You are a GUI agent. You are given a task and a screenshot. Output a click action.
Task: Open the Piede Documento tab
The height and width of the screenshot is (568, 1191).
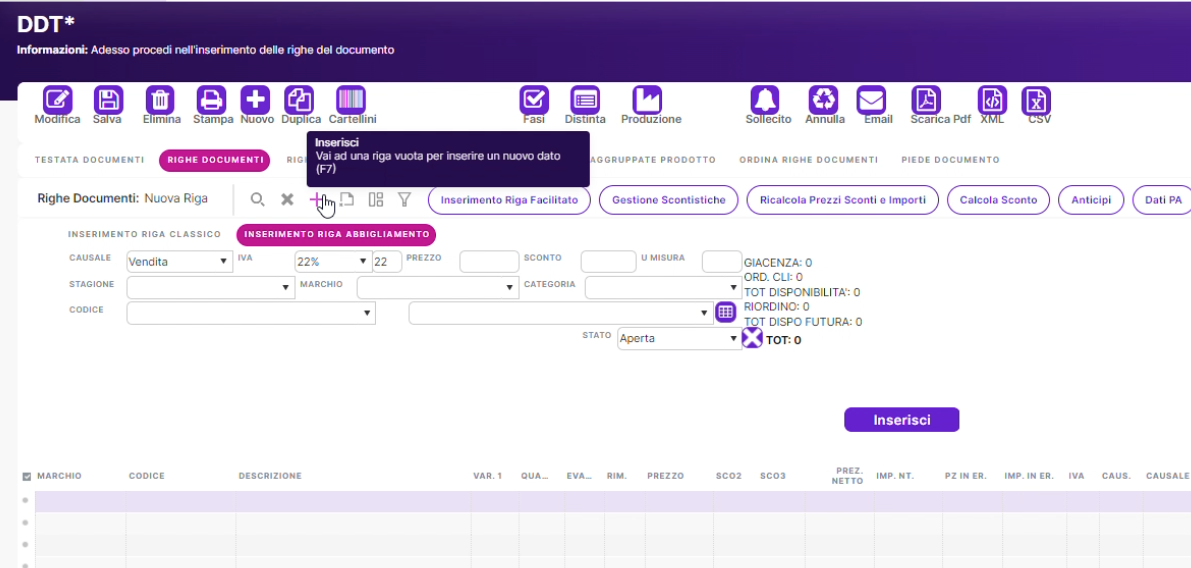(x=949, y=160)
